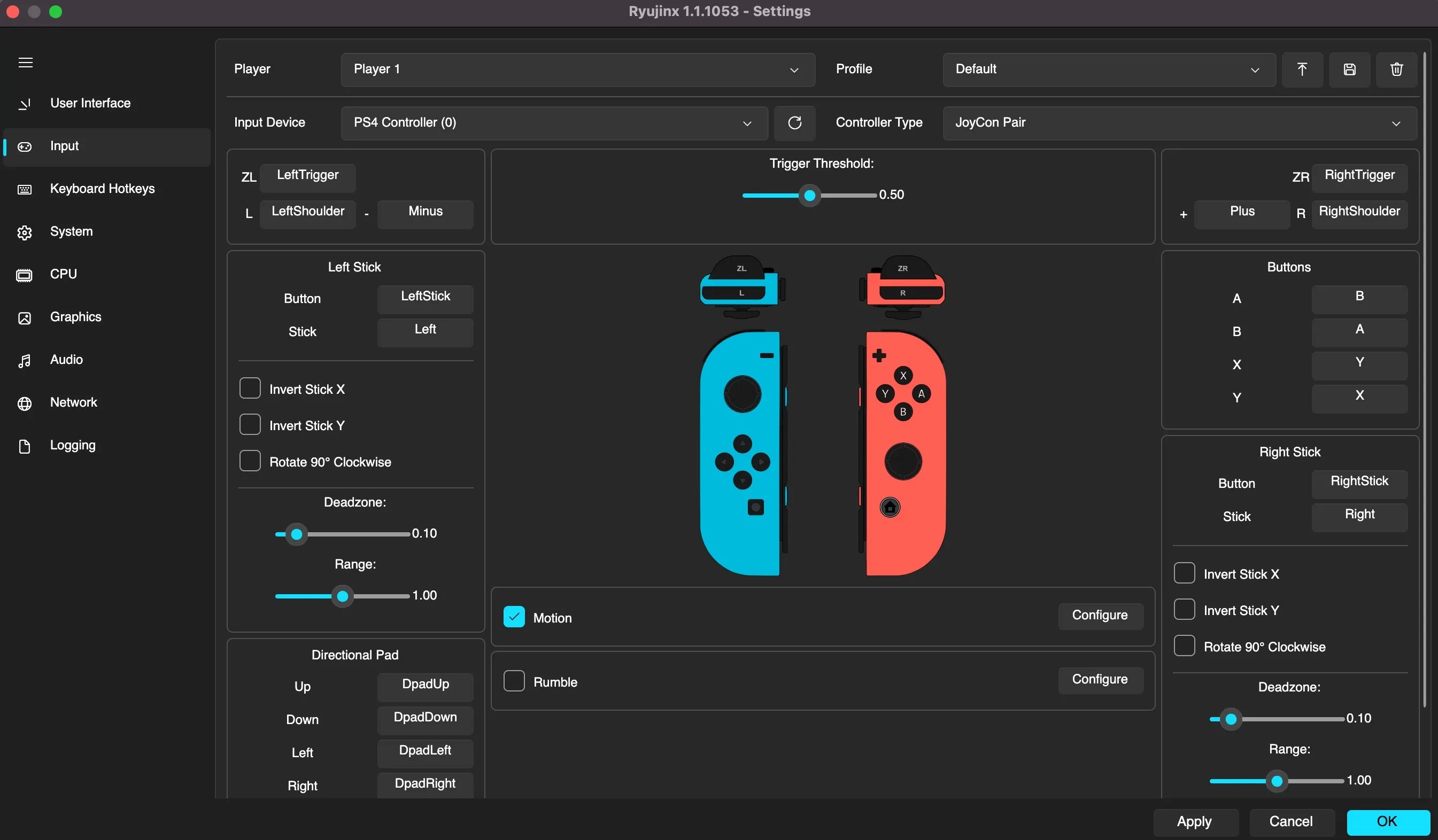Enable the Rumble checkbox
1438x840 pixels.
point(513,680)
